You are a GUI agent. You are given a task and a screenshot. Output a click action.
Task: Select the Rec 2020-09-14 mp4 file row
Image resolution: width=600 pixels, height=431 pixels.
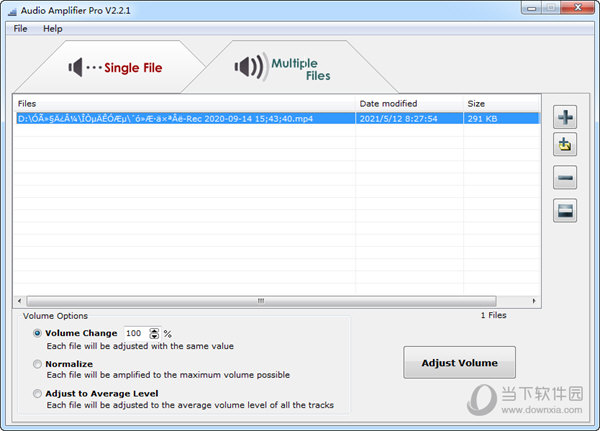coord(277,119)
